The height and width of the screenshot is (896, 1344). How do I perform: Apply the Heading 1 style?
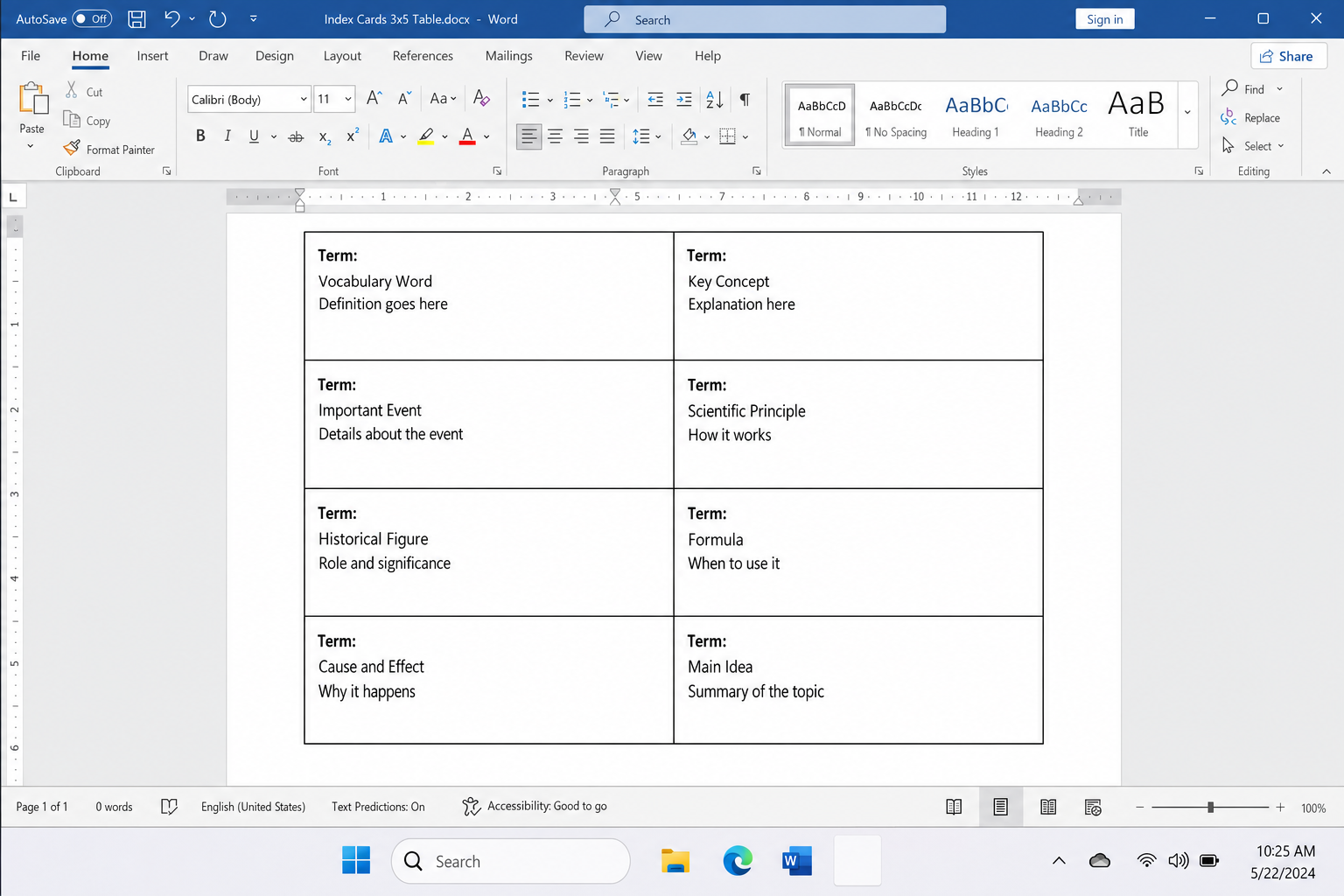976,114
